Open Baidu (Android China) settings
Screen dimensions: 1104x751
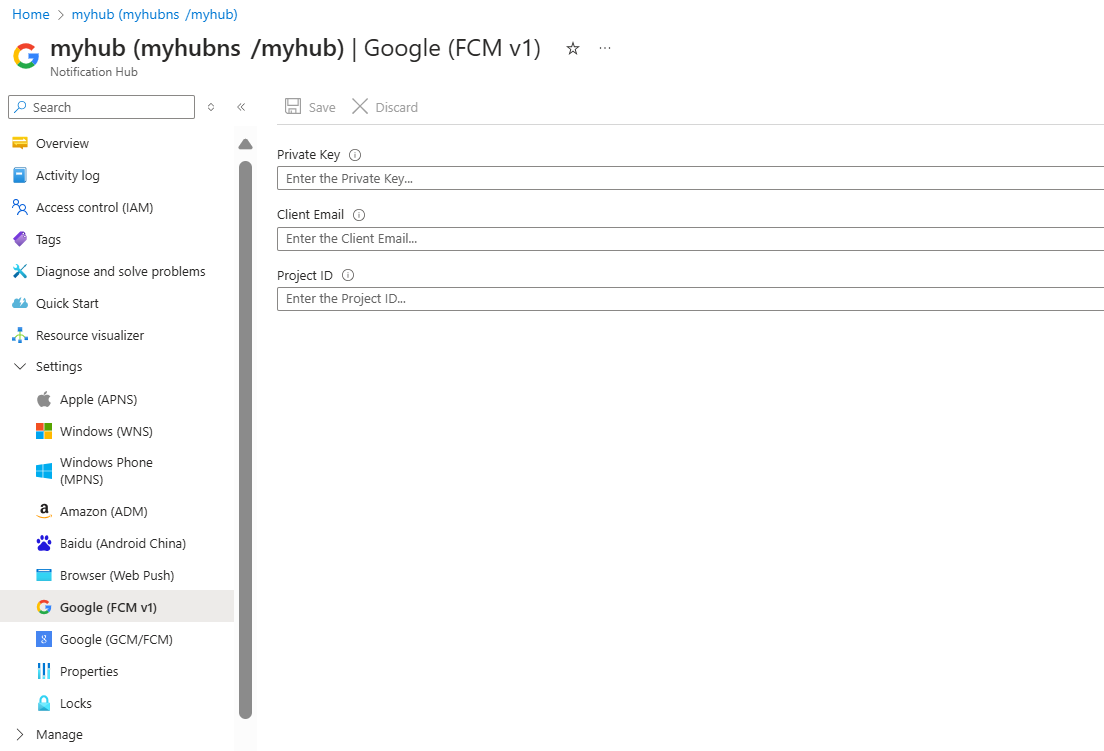(44, 543)
